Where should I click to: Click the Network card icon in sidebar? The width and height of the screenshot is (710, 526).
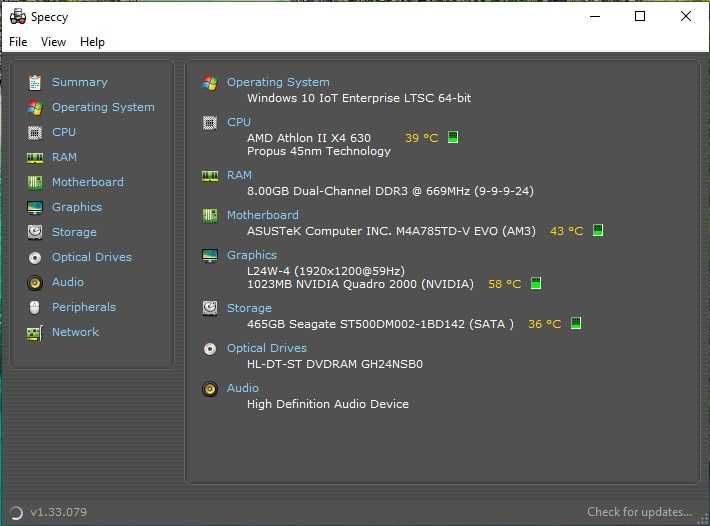coord(35,333)
